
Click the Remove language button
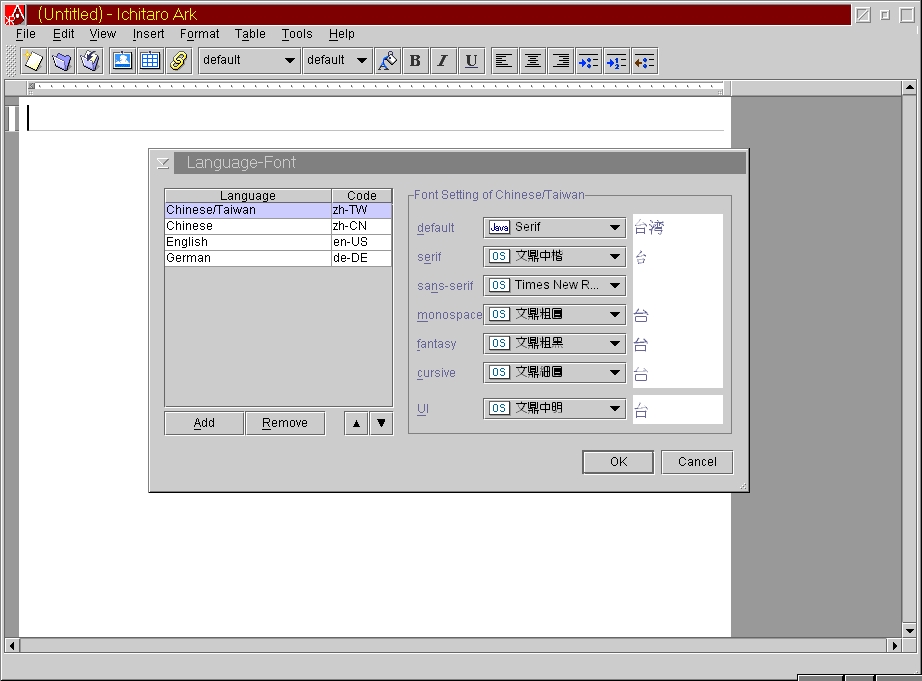[x=285, y=423]
